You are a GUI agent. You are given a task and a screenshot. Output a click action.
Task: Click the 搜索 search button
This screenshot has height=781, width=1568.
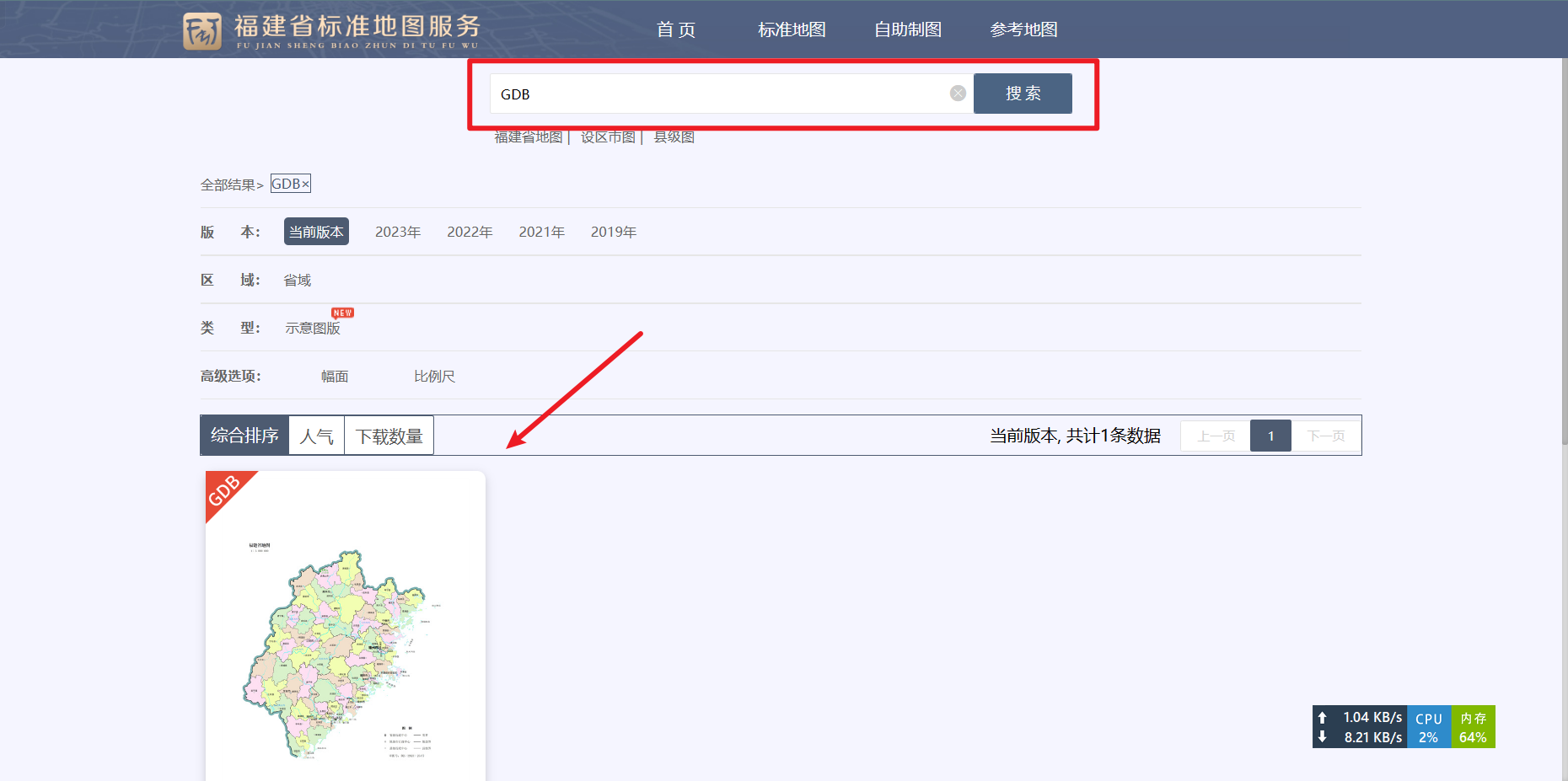(x=1023, y=94)
